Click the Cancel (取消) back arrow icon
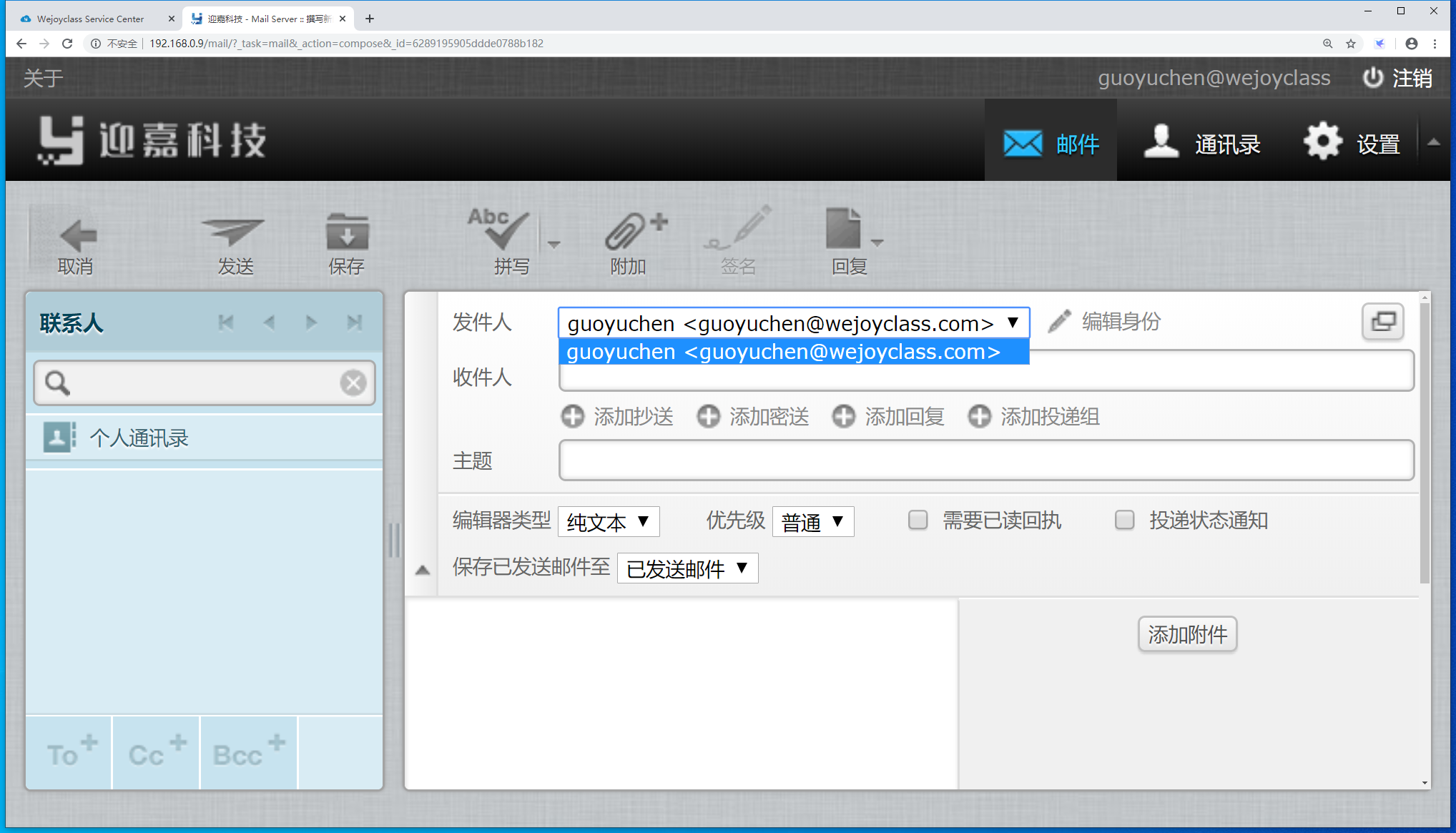 (x=77, y=235)
